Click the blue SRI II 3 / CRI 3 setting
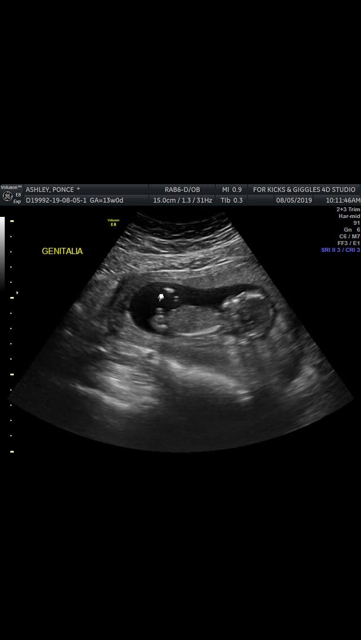The height and width of the screenshot is (640, 361). point(341,250)
